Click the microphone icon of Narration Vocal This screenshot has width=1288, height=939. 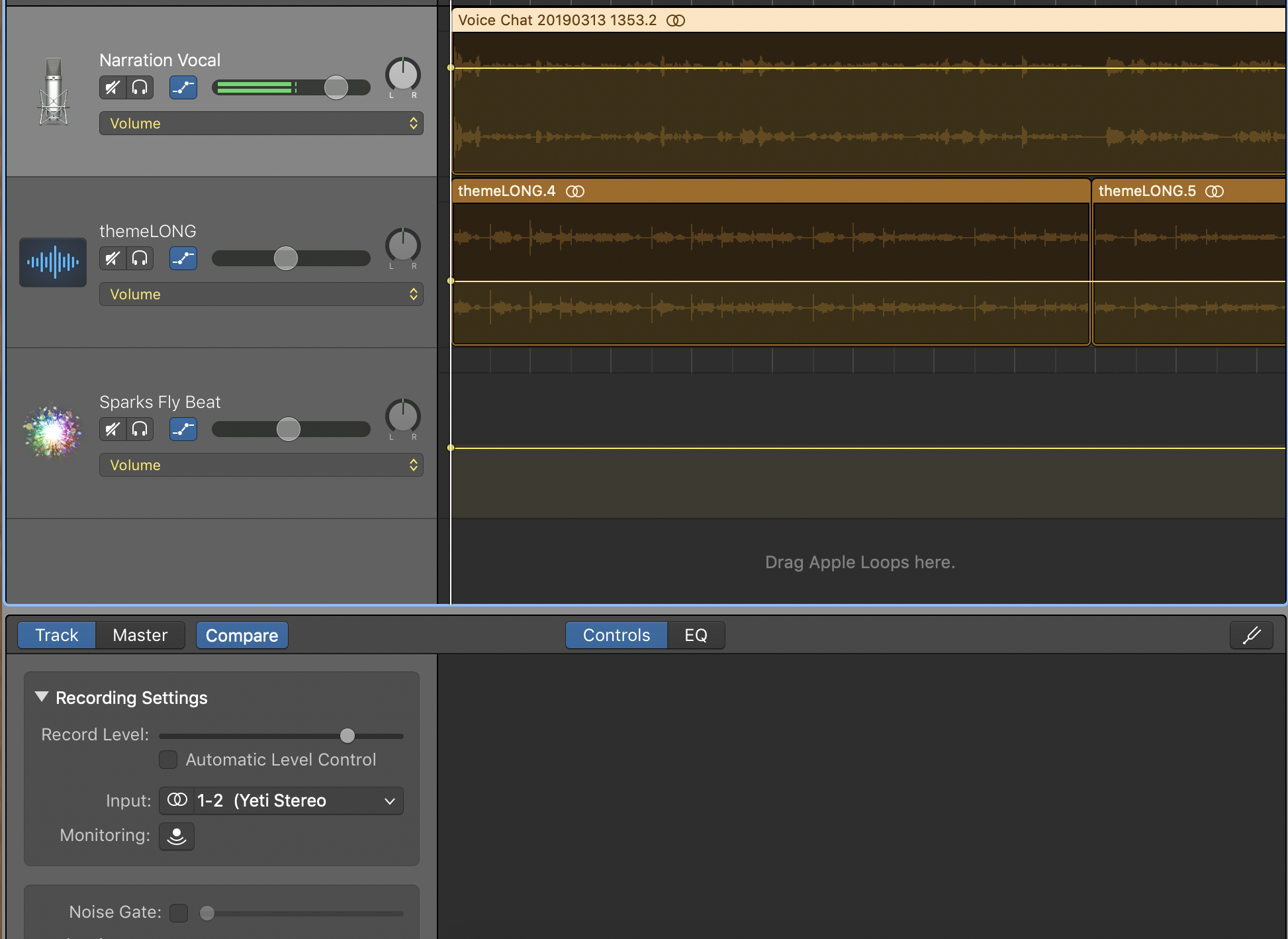(53, 91)
